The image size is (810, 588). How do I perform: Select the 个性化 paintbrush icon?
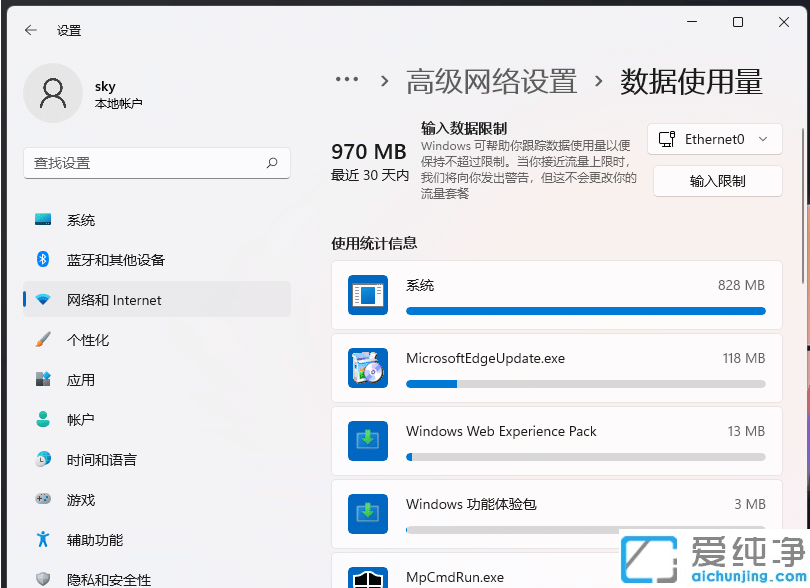pyautogui.click(x=41, y=340)
